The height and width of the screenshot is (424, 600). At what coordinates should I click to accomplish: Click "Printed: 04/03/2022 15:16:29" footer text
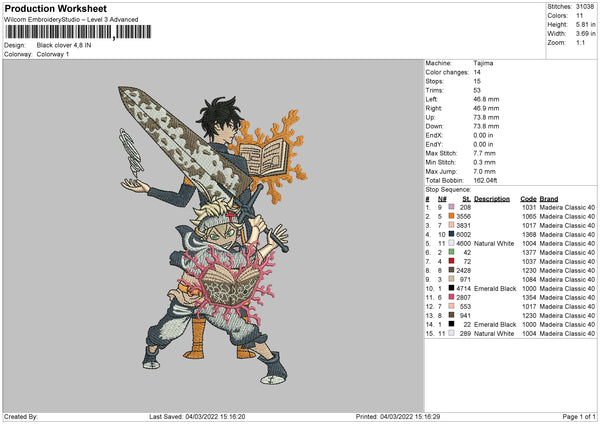coord(398,416)
